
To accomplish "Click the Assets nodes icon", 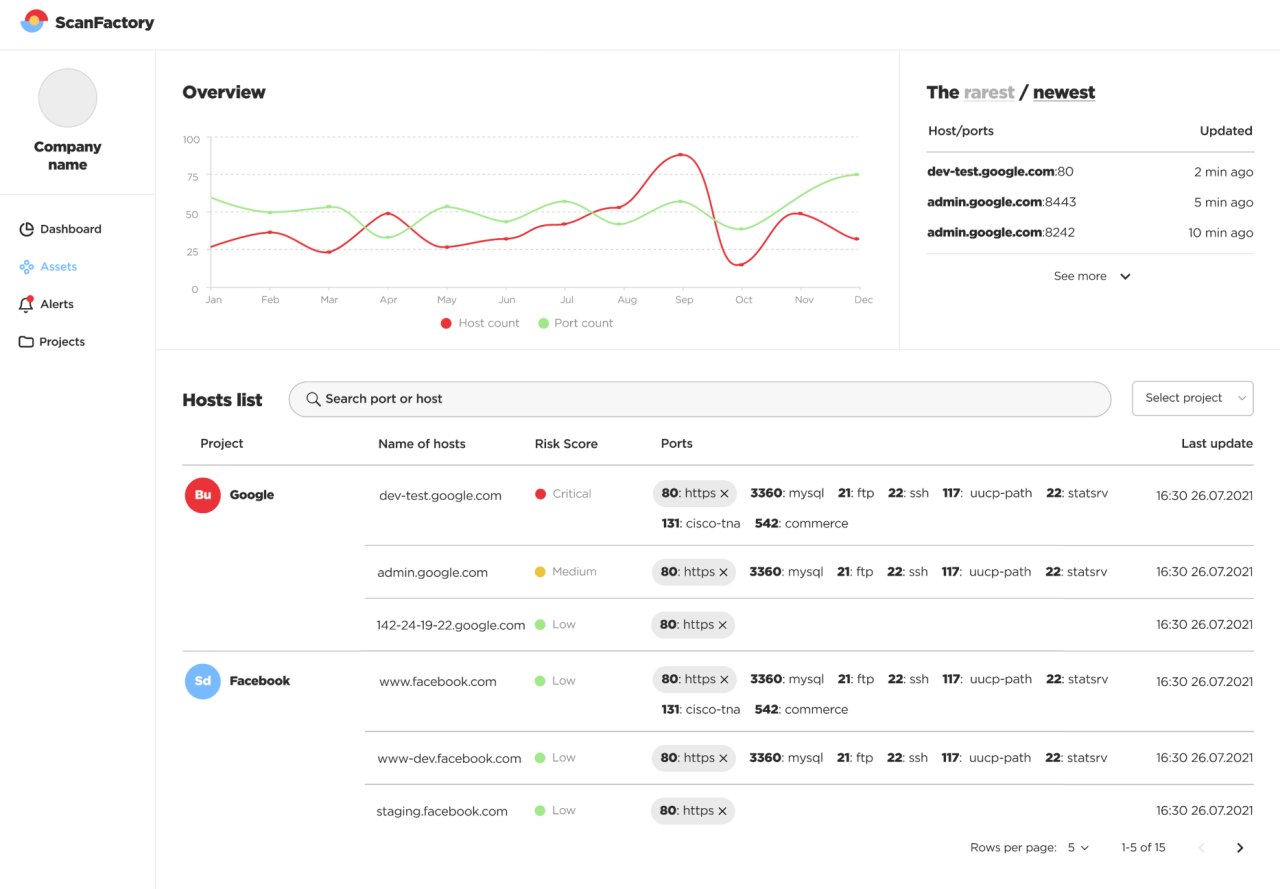I will [x=27, y=267].
